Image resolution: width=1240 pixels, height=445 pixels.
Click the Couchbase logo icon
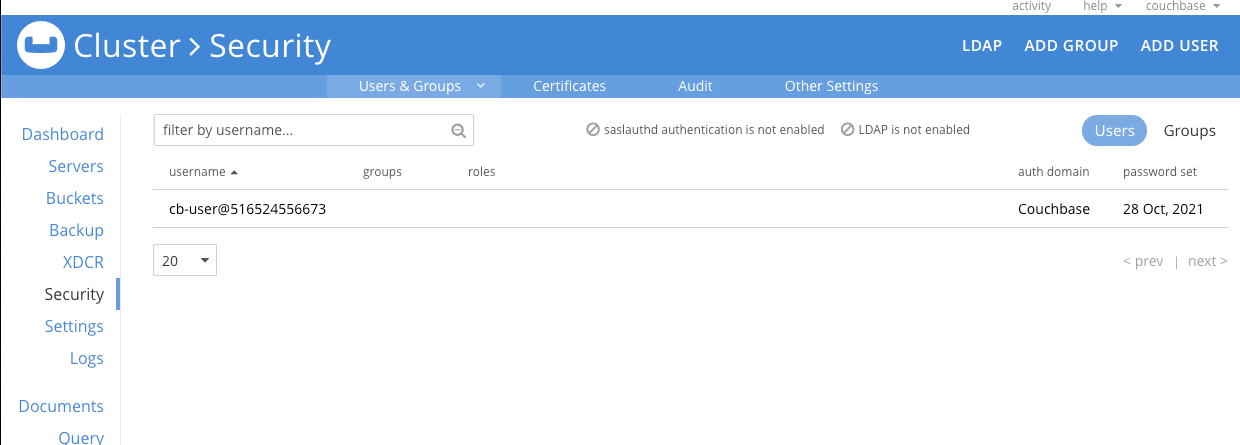41,45
